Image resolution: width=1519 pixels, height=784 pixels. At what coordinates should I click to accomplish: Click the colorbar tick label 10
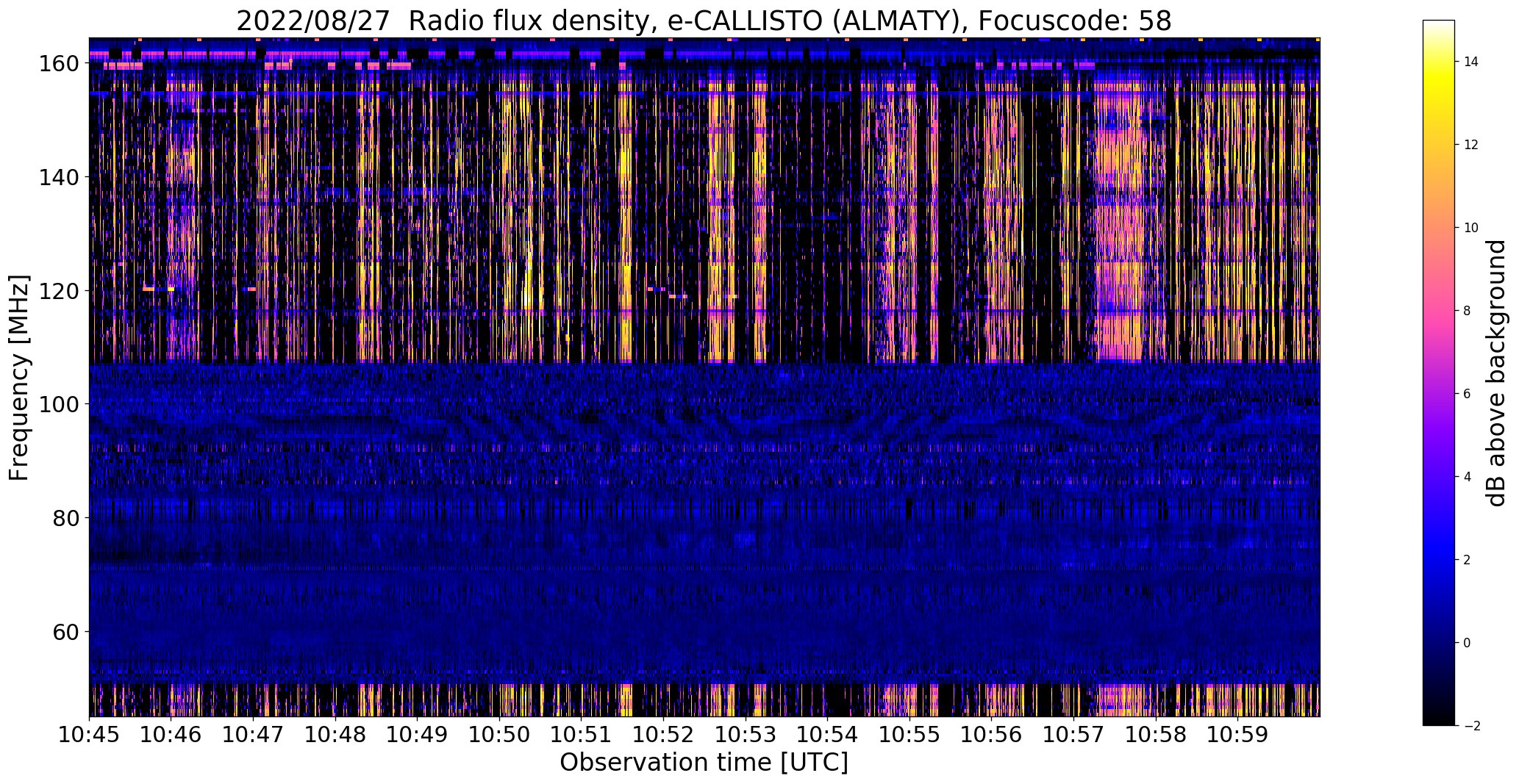coord(1470,228)
